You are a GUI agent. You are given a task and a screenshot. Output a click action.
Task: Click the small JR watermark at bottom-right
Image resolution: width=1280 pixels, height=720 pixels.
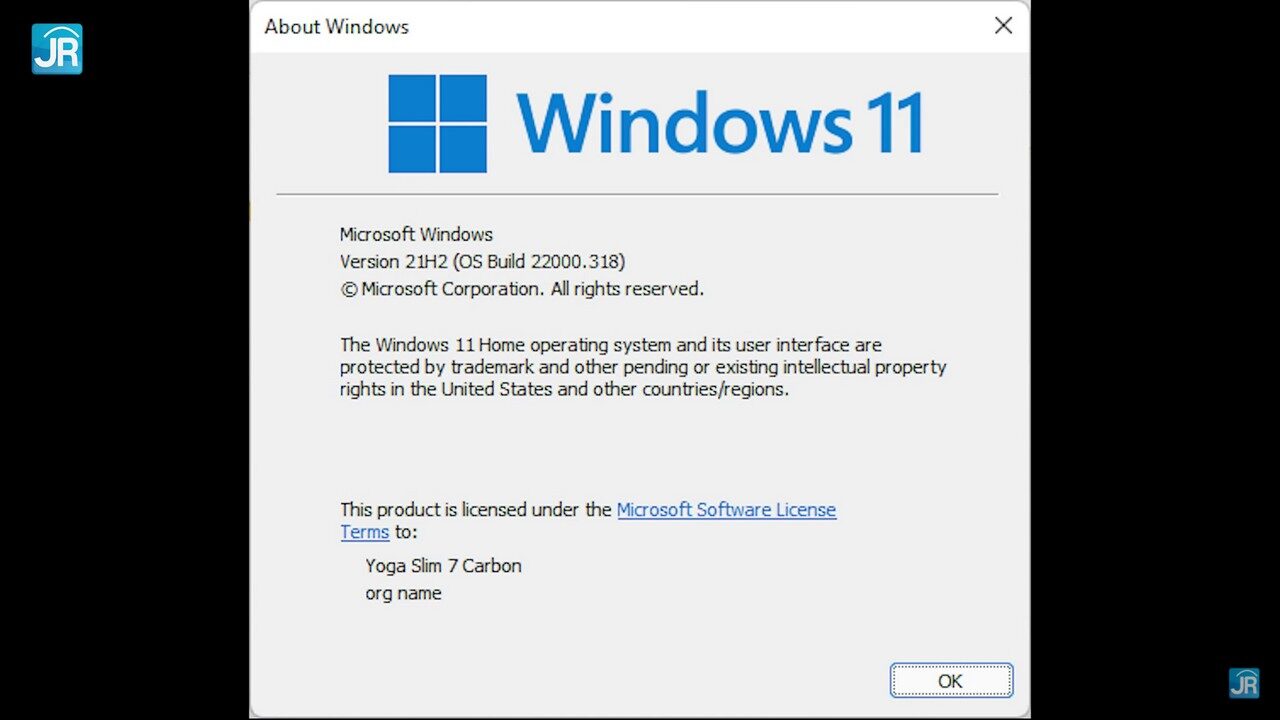click(x=1244, y=683)
